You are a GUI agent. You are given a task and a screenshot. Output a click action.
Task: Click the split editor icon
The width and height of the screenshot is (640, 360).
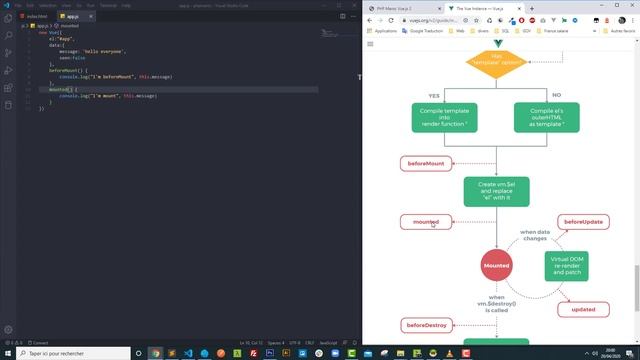[x=342, y=16]
